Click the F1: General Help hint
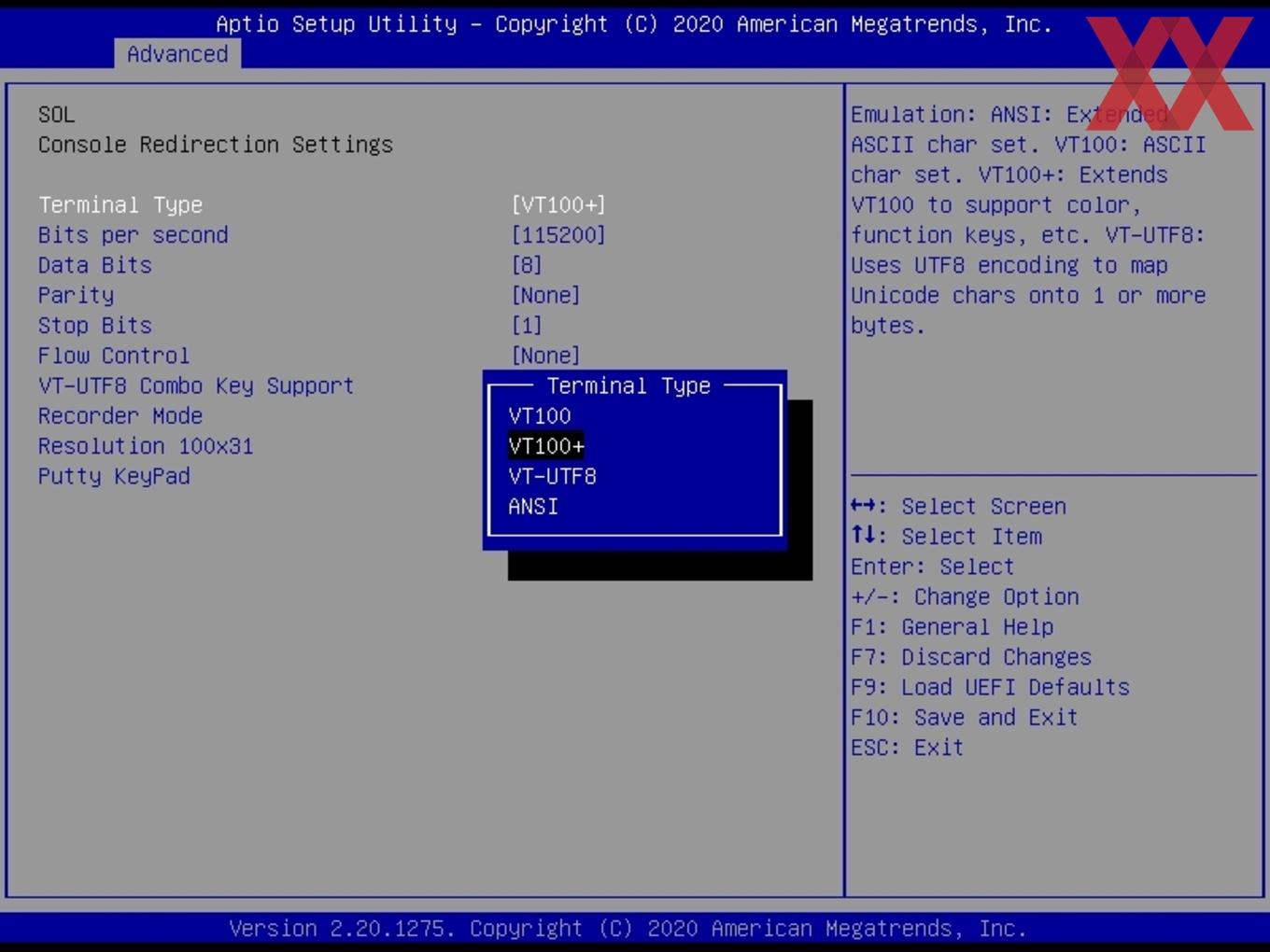Viewport: 1270px width, 952px height. [952, 627]
